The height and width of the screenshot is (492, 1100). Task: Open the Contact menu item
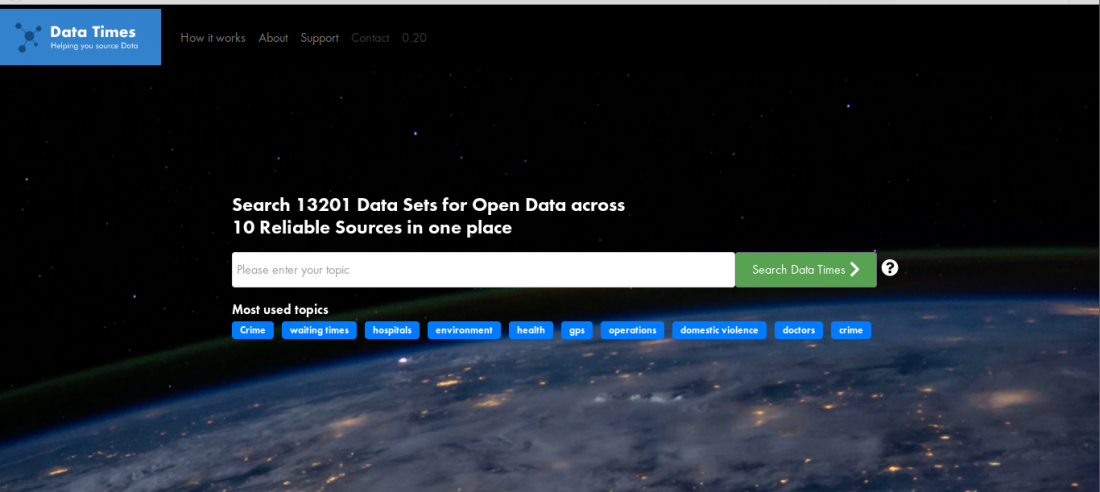(x=370, y=38)
